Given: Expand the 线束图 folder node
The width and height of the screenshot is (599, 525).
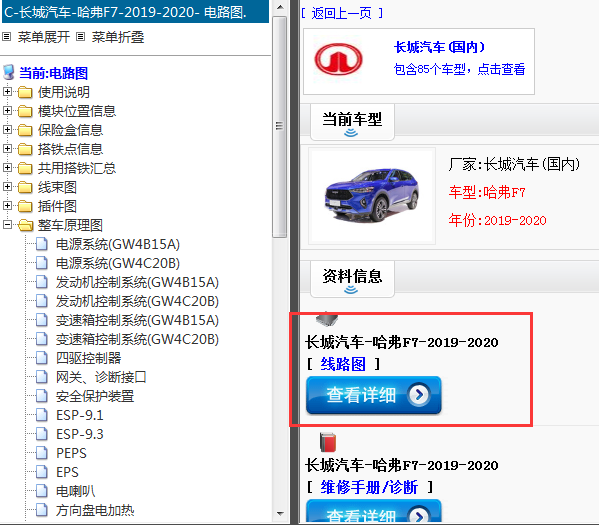Looking at the screenshot, I should pos(7,187).
